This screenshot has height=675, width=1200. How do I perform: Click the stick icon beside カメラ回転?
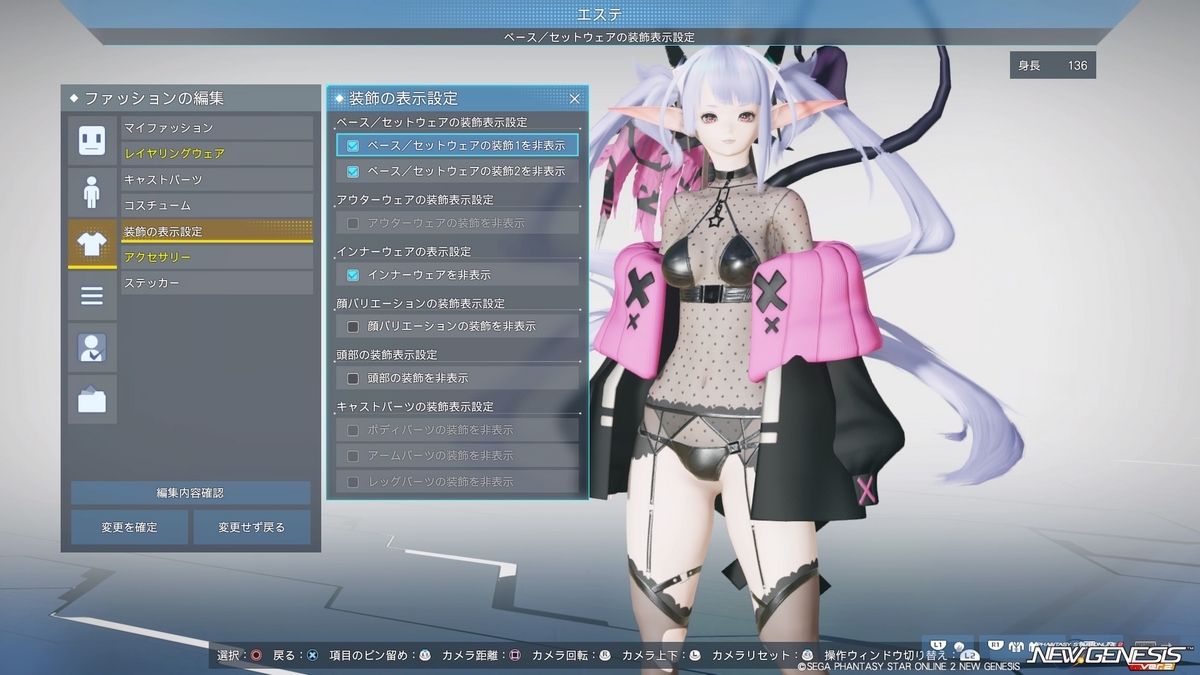pyautogui.click(x=605, y=656)
